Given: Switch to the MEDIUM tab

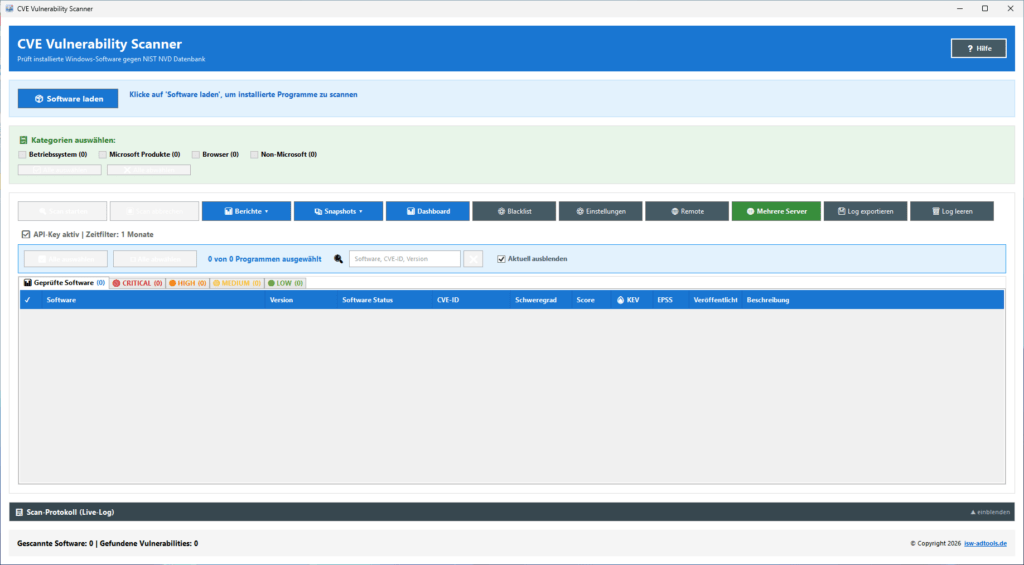Looking at the screenshot, I should point(237,283).
